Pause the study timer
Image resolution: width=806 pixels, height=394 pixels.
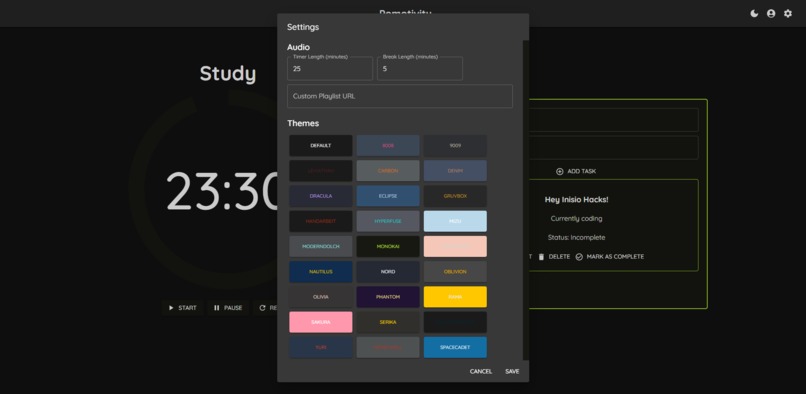(228, 308)
